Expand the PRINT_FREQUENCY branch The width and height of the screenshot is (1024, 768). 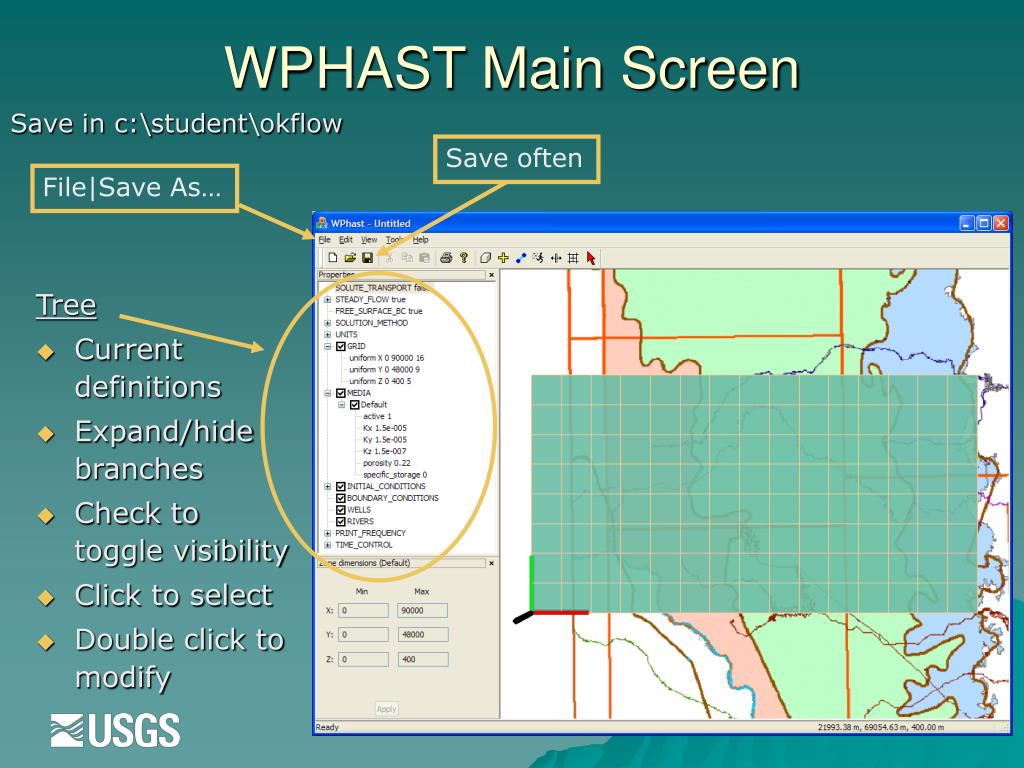[x=328, y=534]
